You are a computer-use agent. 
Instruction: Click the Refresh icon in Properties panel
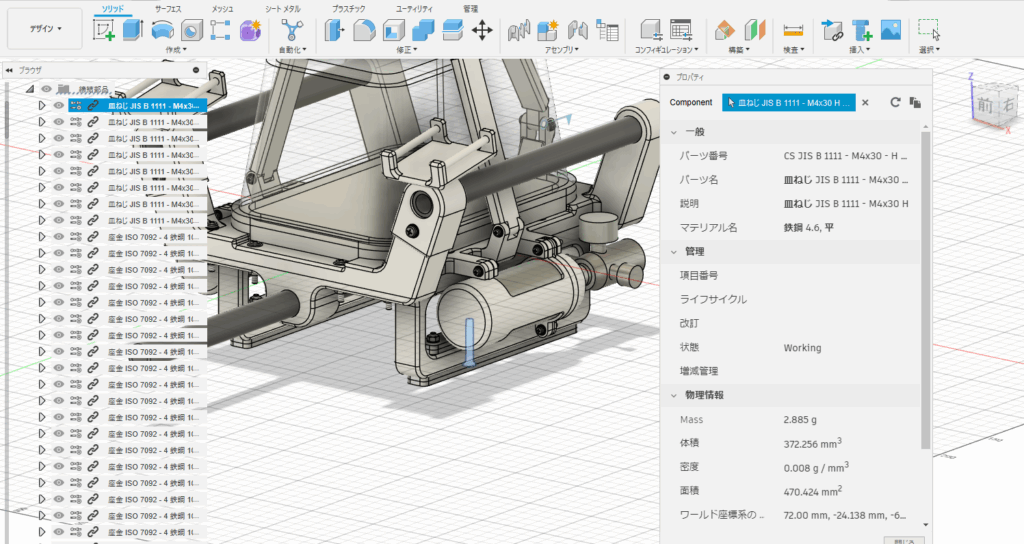tap(895, 103)
